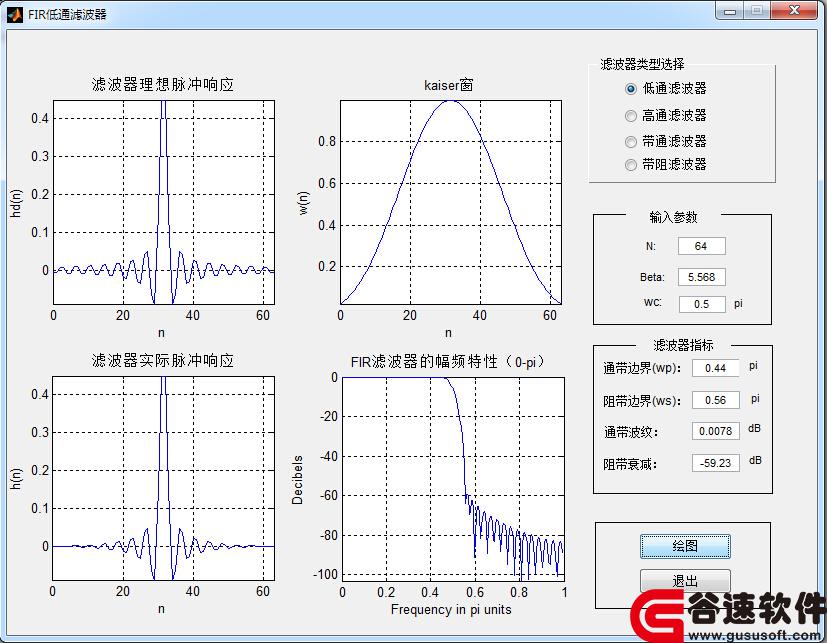Image resolution: width=827 pixels, height=643 pixels.
Task: Click the 'Frequency in pi units' axis label
Action: [451, 610]
